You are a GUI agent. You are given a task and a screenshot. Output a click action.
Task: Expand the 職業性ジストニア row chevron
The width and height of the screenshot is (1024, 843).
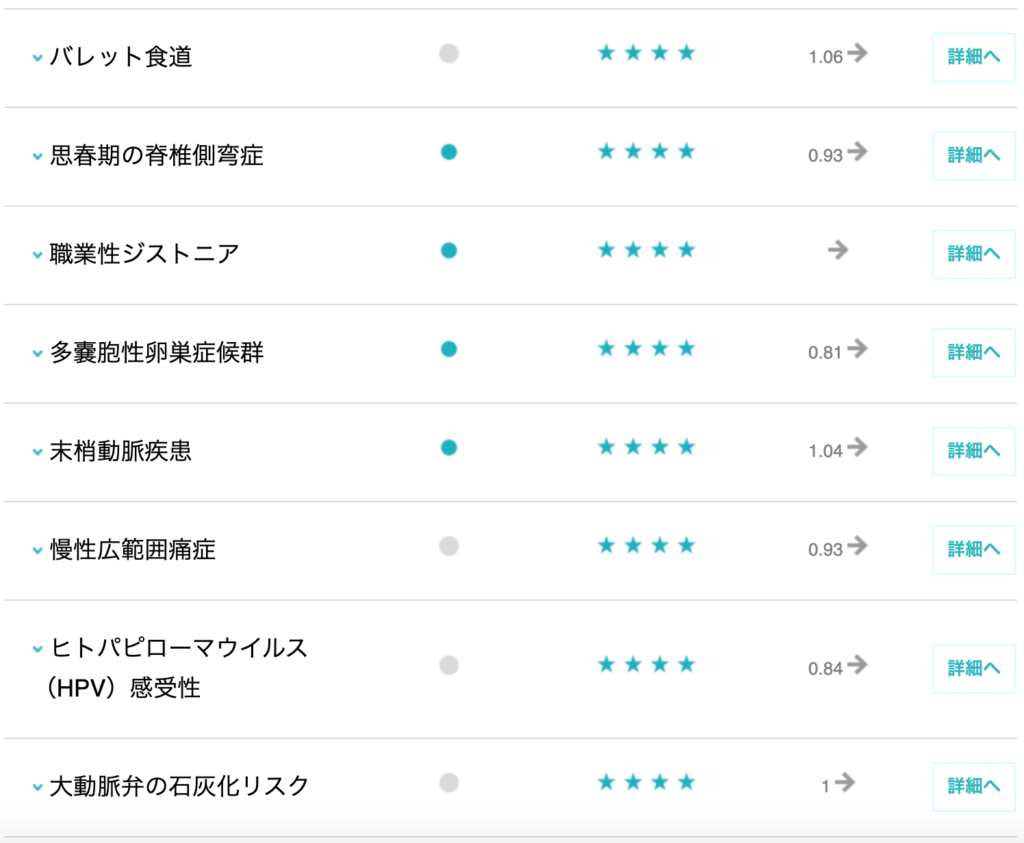tap(37, 255)
